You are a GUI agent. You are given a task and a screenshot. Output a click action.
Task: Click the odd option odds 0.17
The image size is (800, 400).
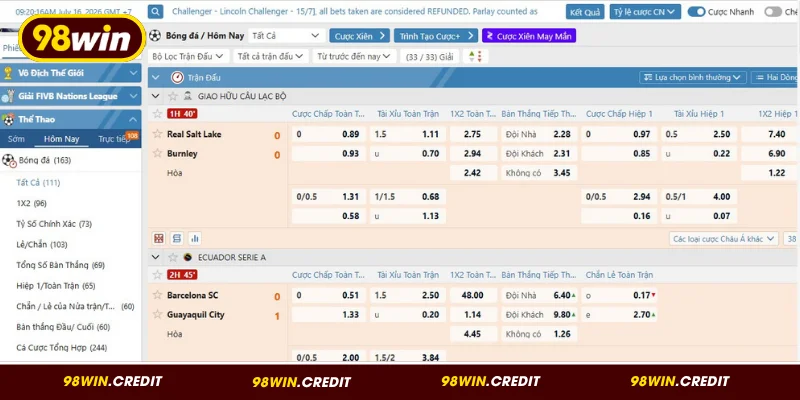coord(619,295)
